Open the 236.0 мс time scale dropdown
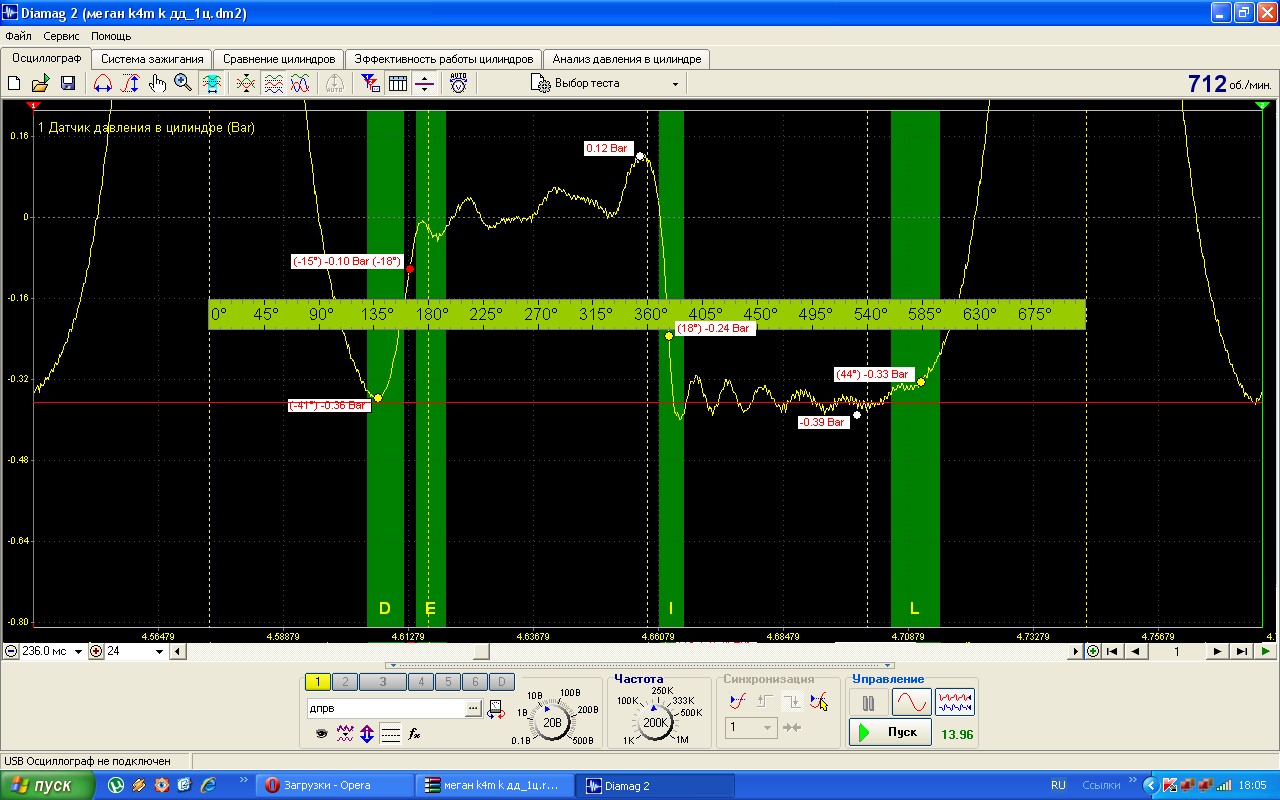Image resolution: width=1280 pixels, height=800 pixels. [x=79, y=651]
